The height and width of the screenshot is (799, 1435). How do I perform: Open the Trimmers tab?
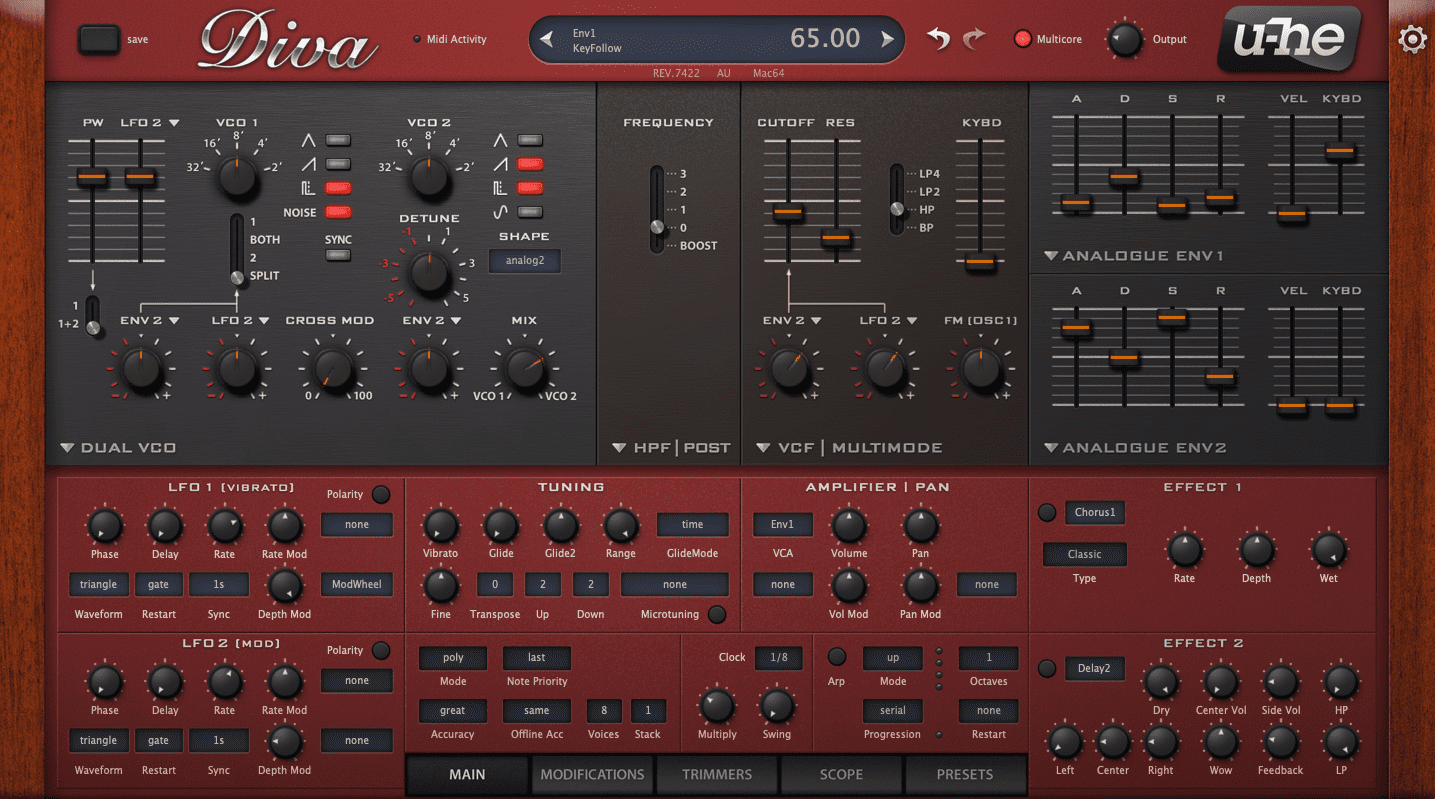717,774
